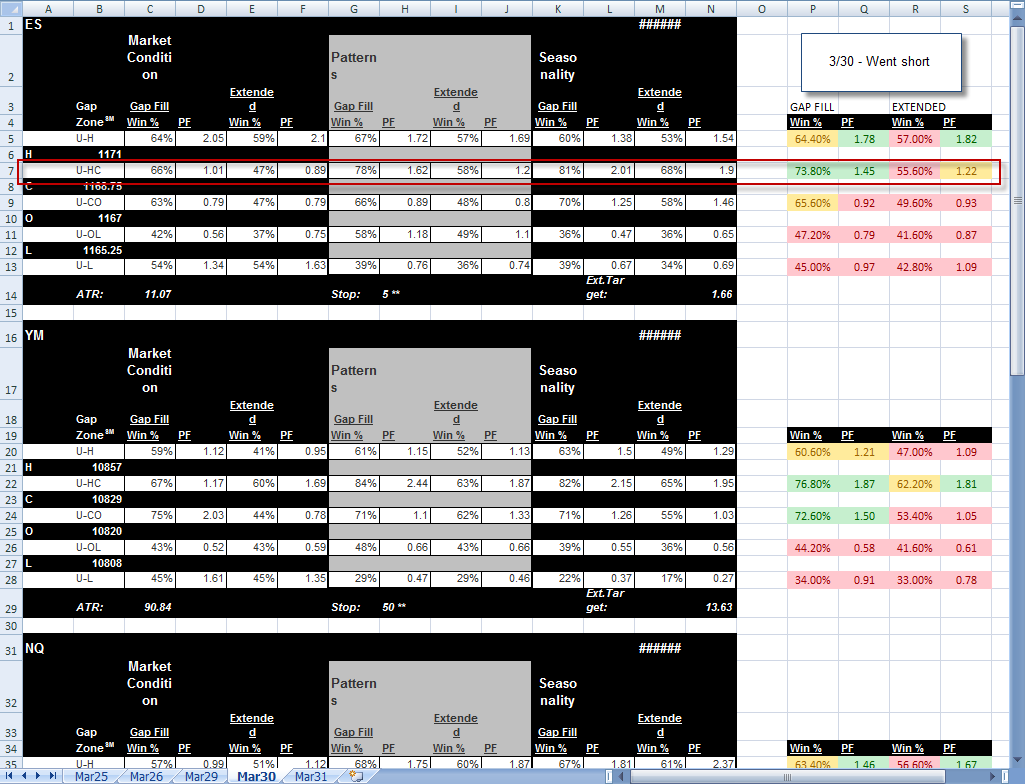The width and height of the screenshot is (1025, 784).
Task: Click the horizontal scrollbar left arrow
Action: (x=622, y=777)
